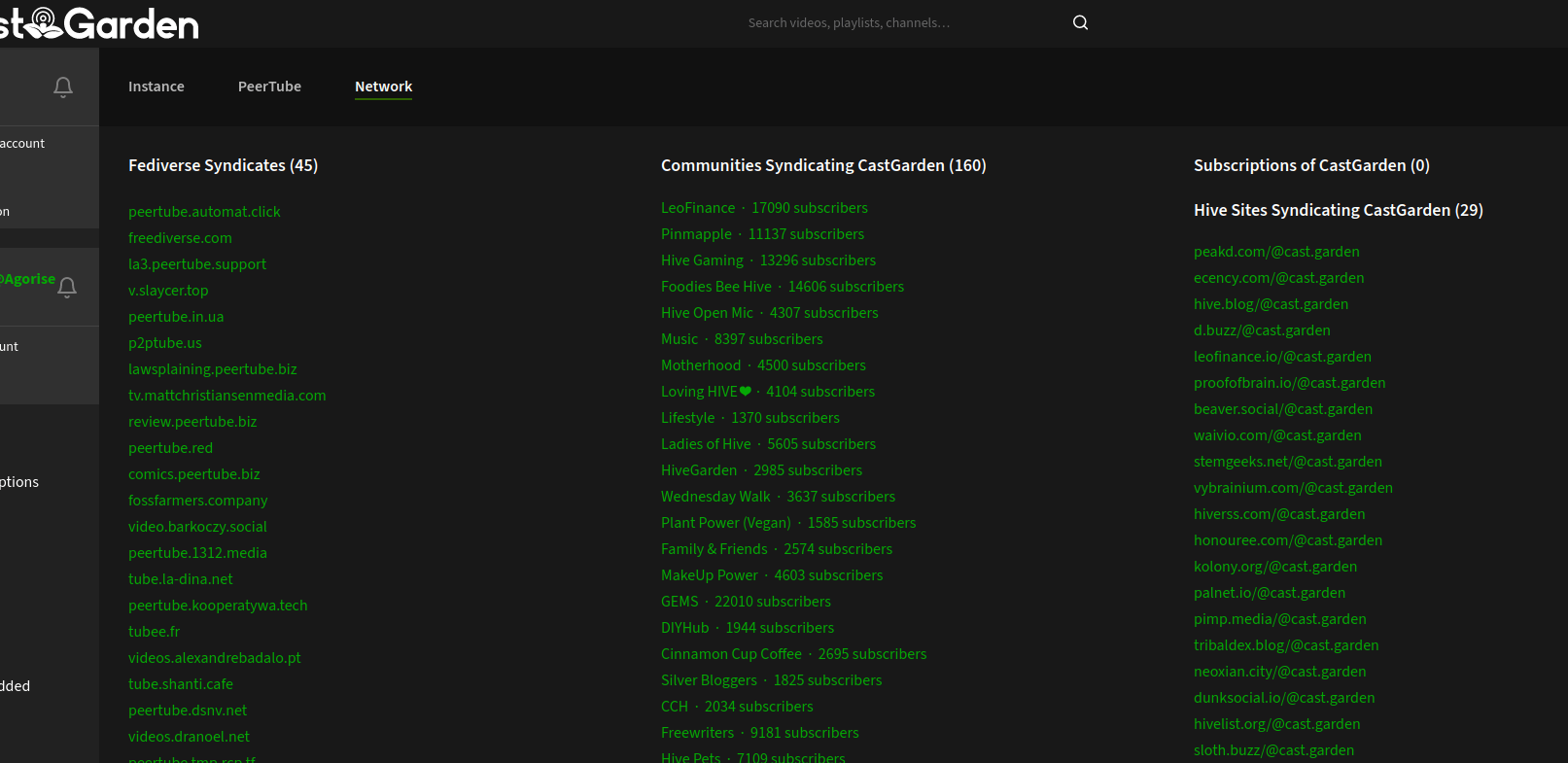Open p2ptube.us link
The image size is (1568, 763).
click(x=165, y=343)
